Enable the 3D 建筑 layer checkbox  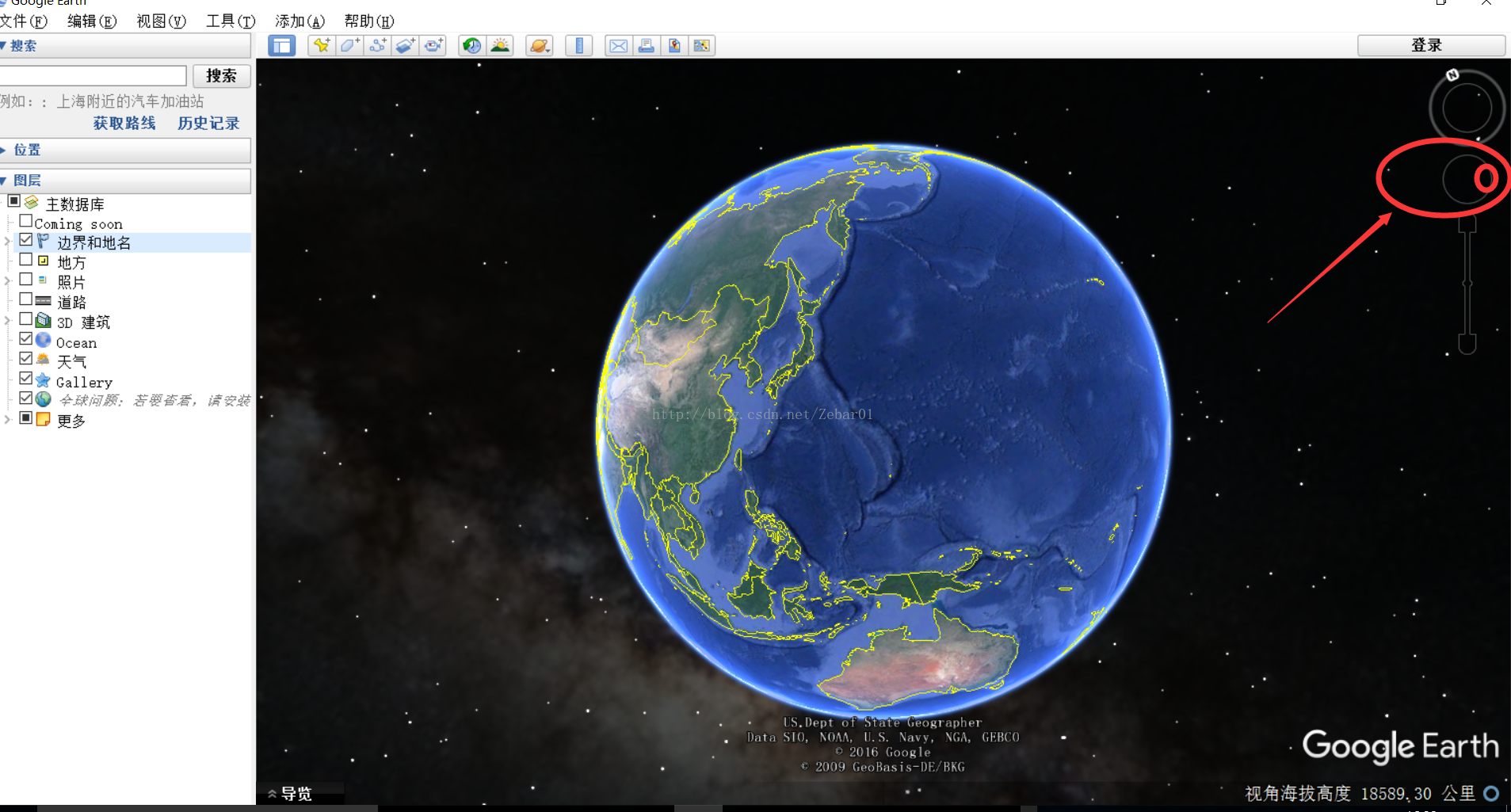(26, 319)
